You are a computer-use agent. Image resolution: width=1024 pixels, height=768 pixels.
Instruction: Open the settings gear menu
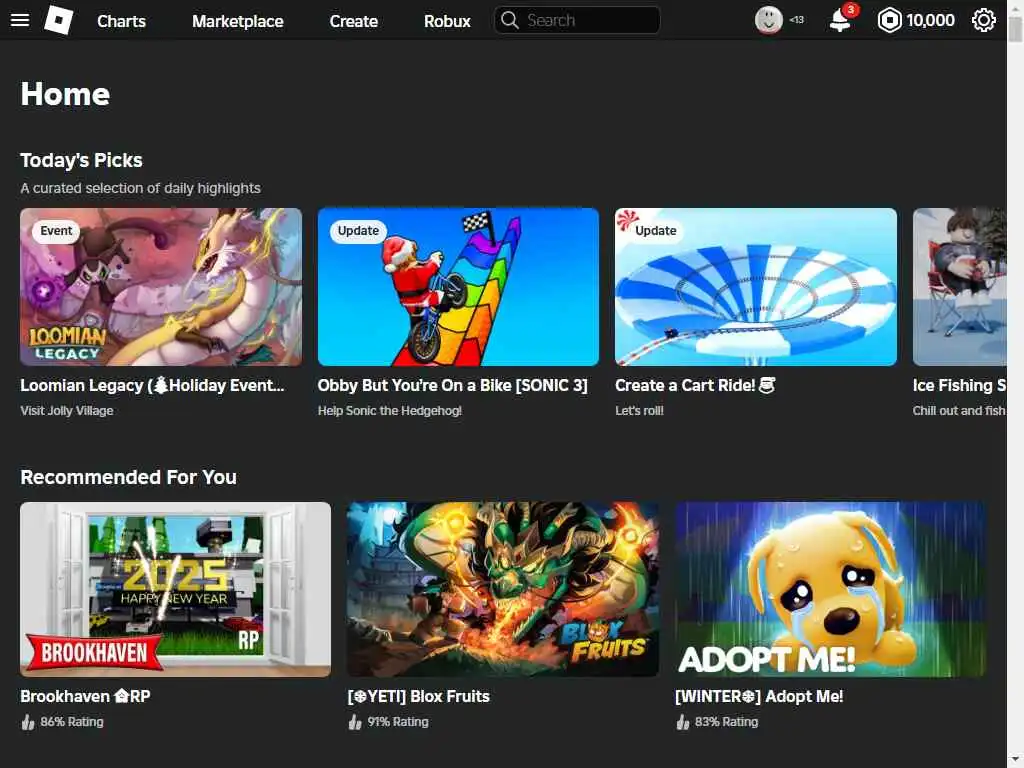(x=984, y=20)
